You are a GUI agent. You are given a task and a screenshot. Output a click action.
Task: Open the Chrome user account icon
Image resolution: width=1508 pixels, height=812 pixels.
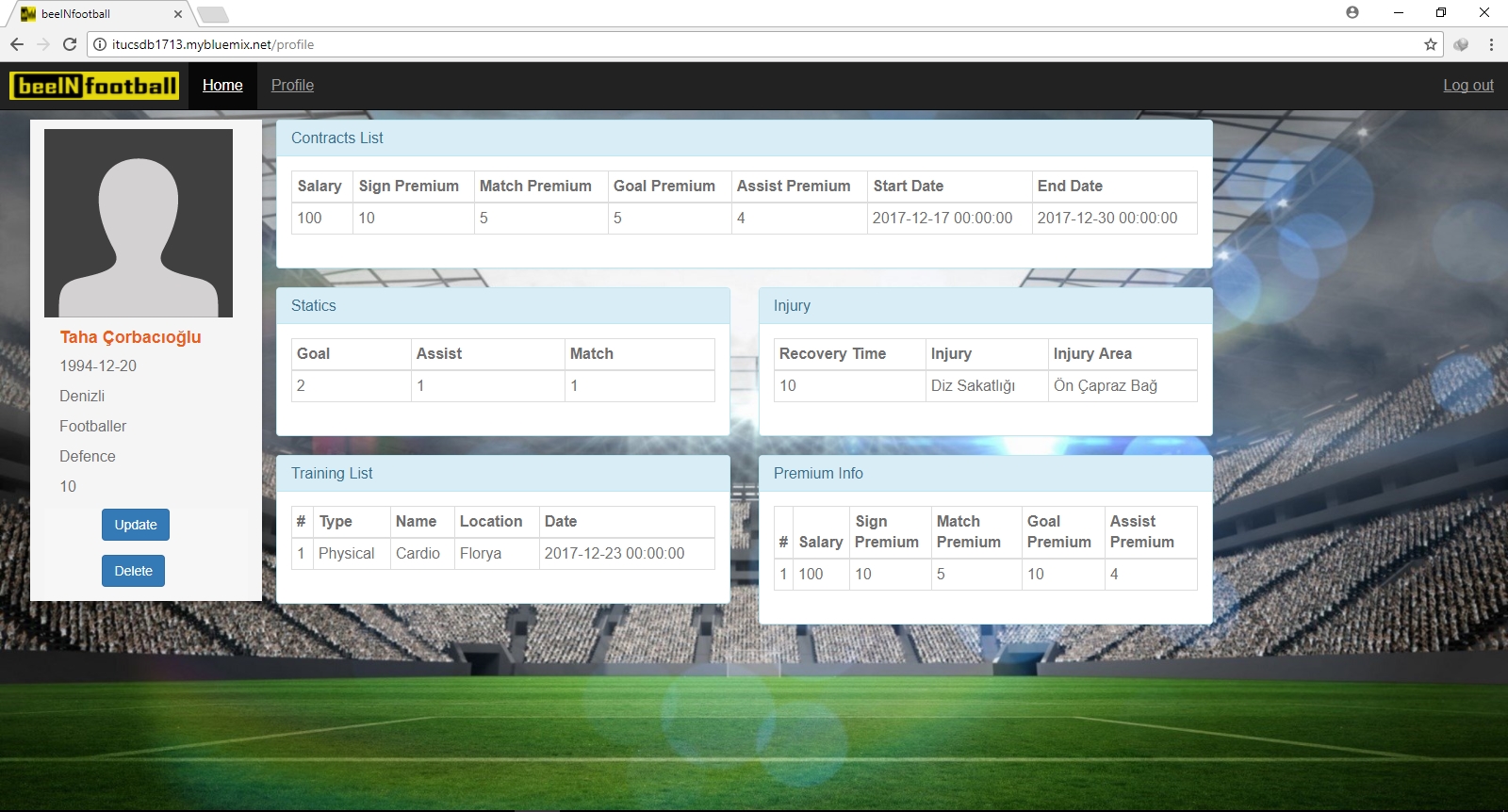point(1352,12)
